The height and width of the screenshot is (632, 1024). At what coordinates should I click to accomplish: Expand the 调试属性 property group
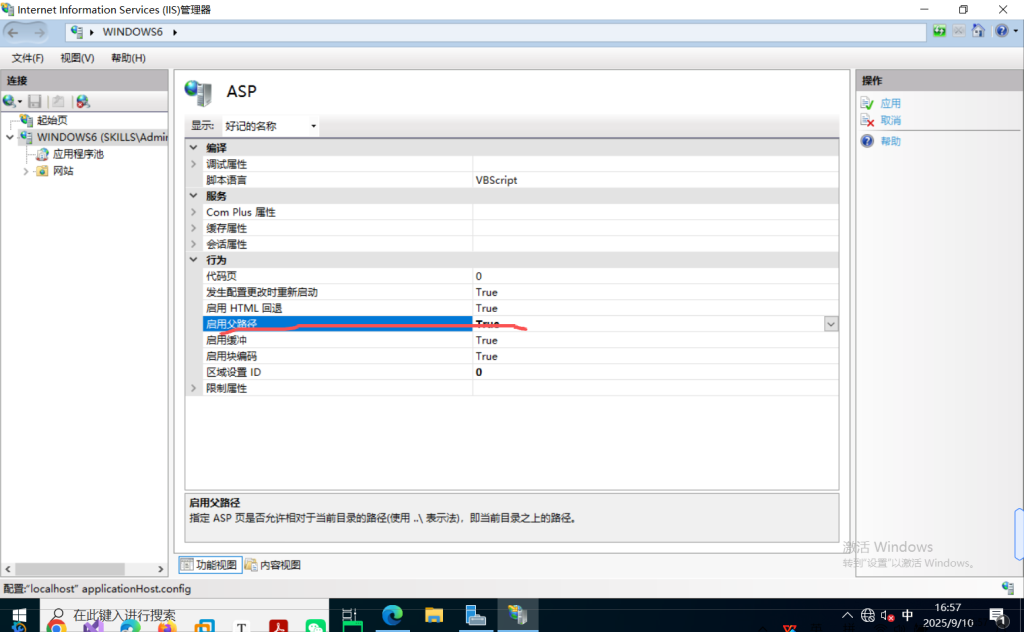(x=193, y=164)
